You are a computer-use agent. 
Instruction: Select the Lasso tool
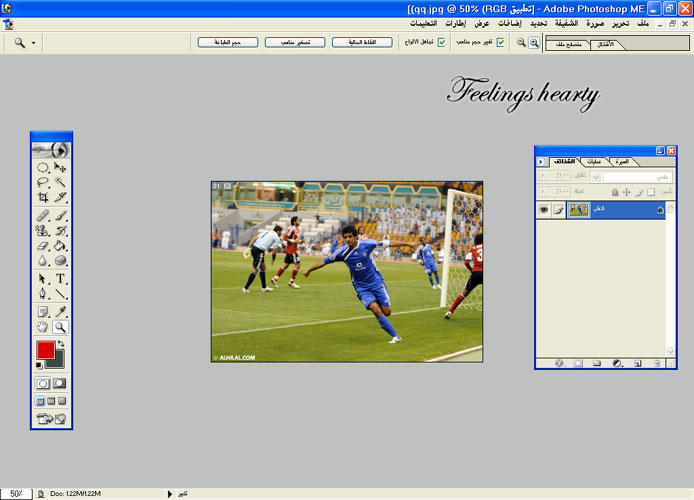click(x=43, y=183)
